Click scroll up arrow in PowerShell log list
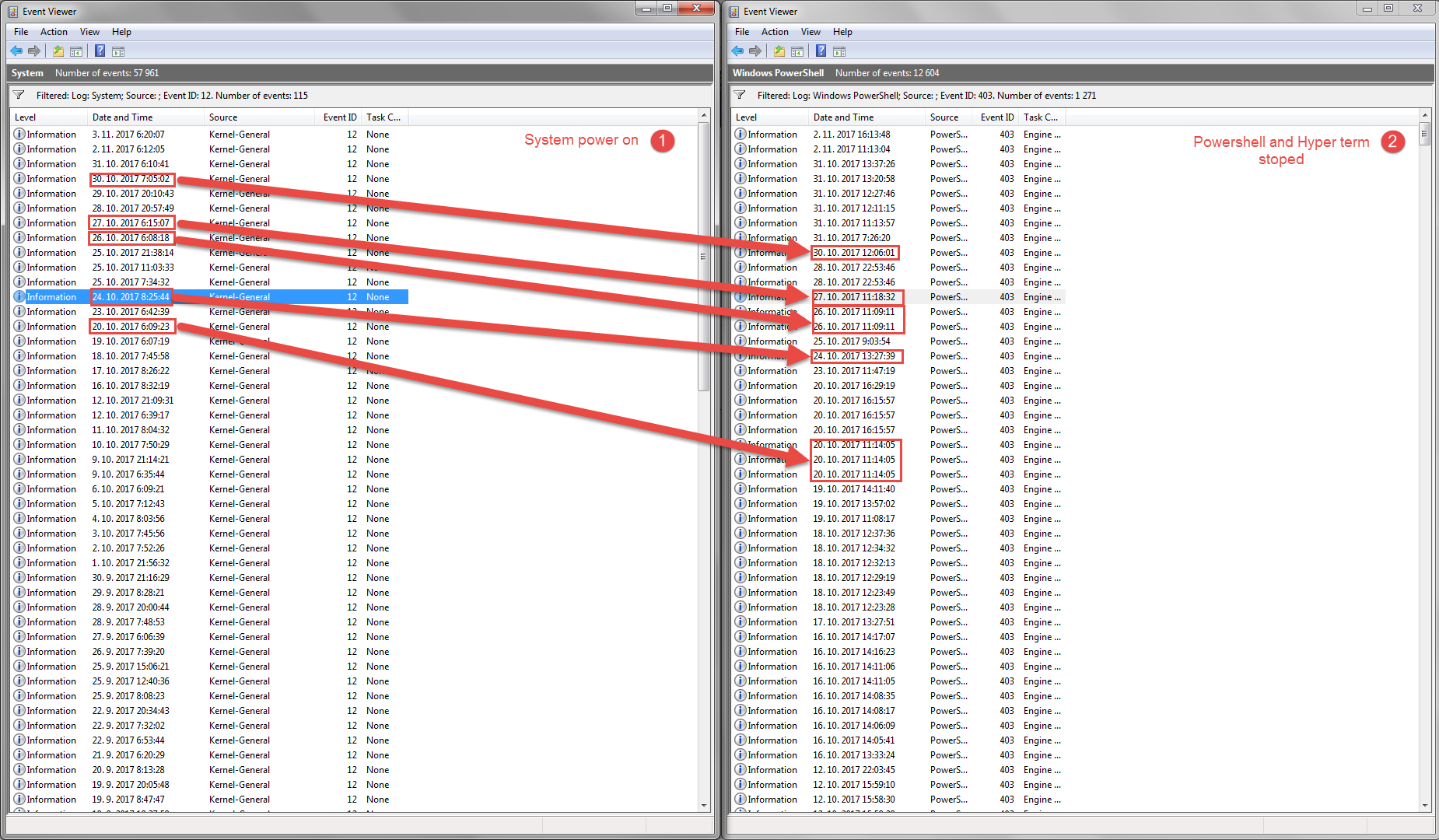The width and height of the screenshot is (1439, 840). [1425, 116]
